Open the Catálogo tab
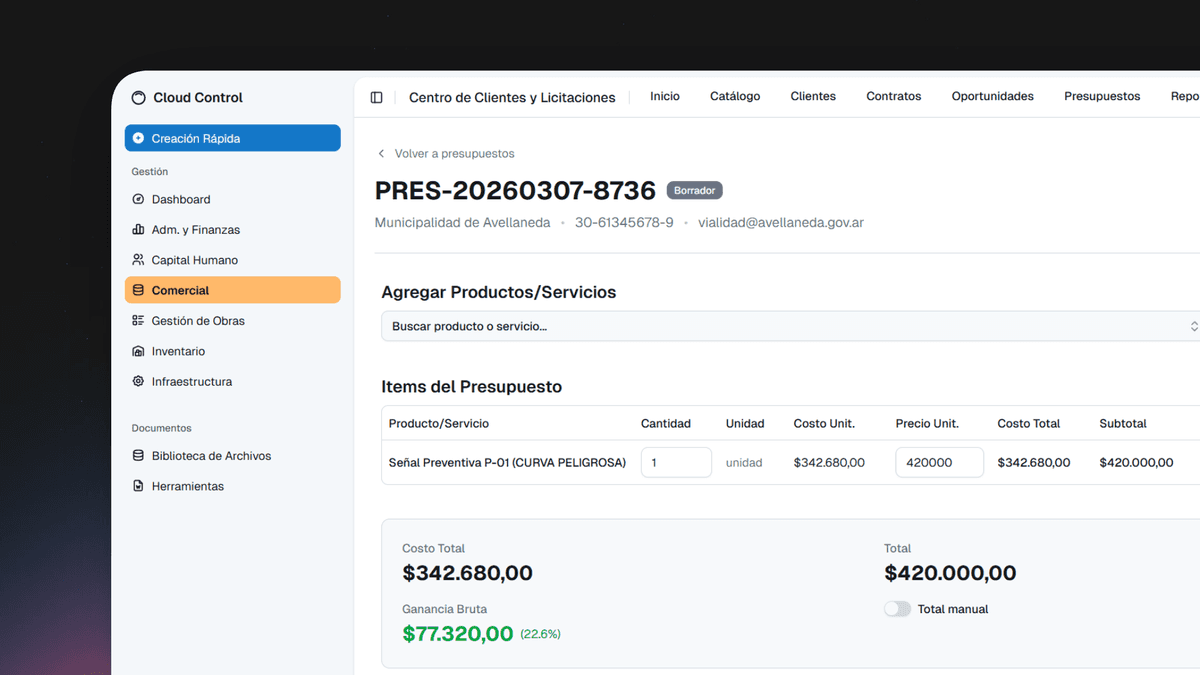The width and height of the screenshot is (1200, 675). tap(735, 96)
